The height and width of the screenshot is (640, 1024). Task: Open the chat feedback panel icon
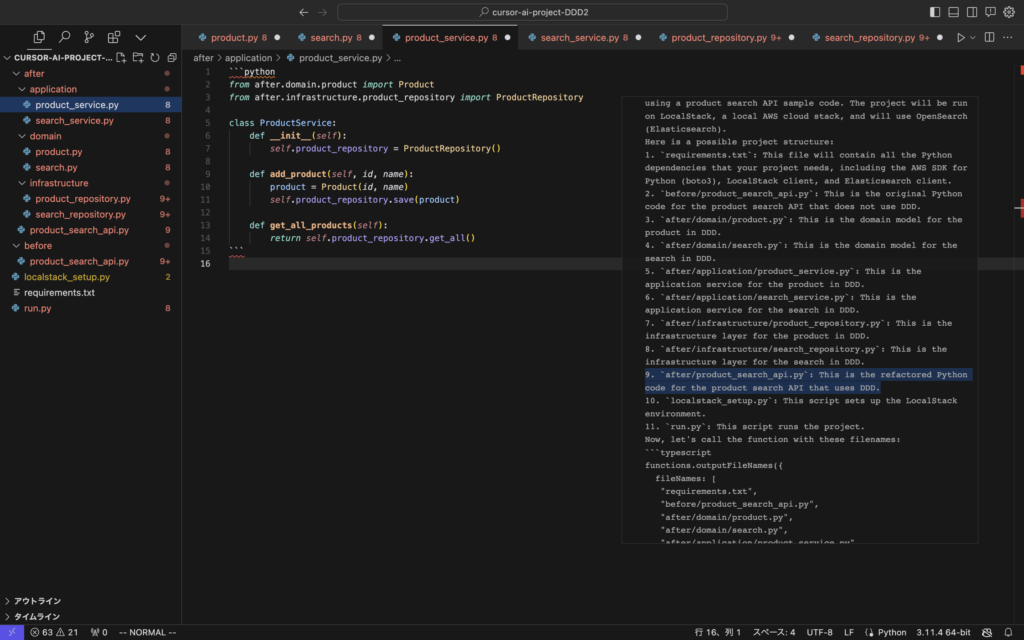click(990, 12)
